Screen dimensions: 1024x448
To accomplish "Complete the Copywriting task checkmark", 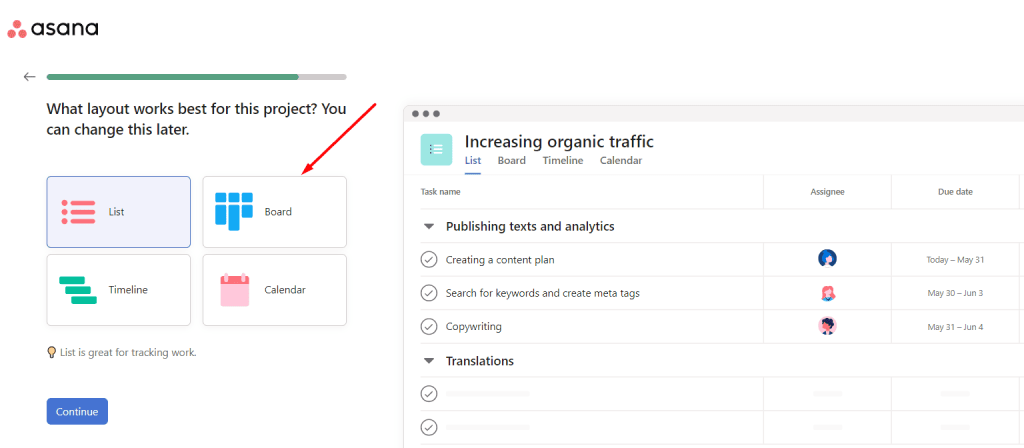I will coord(429,326).
